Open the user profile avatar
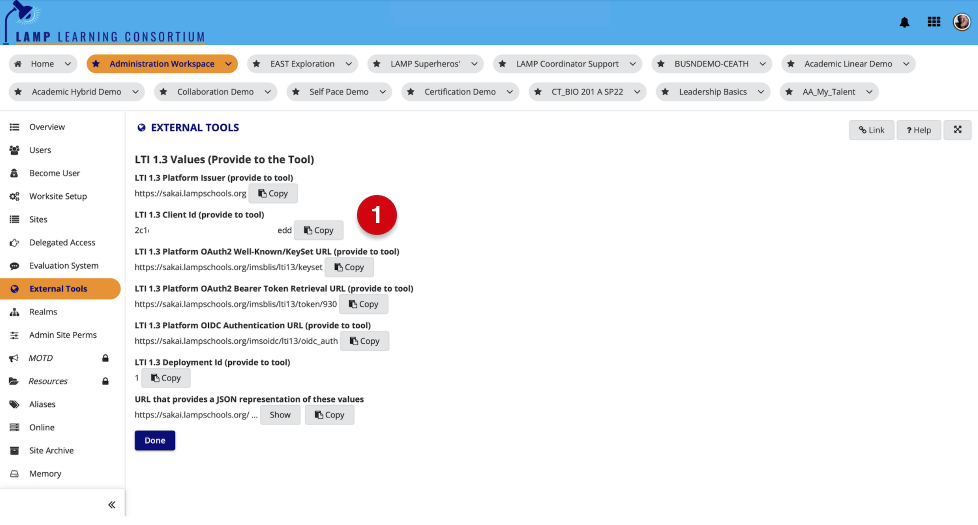Viewport: 978px width, 525px height. (x=961, y=22)
